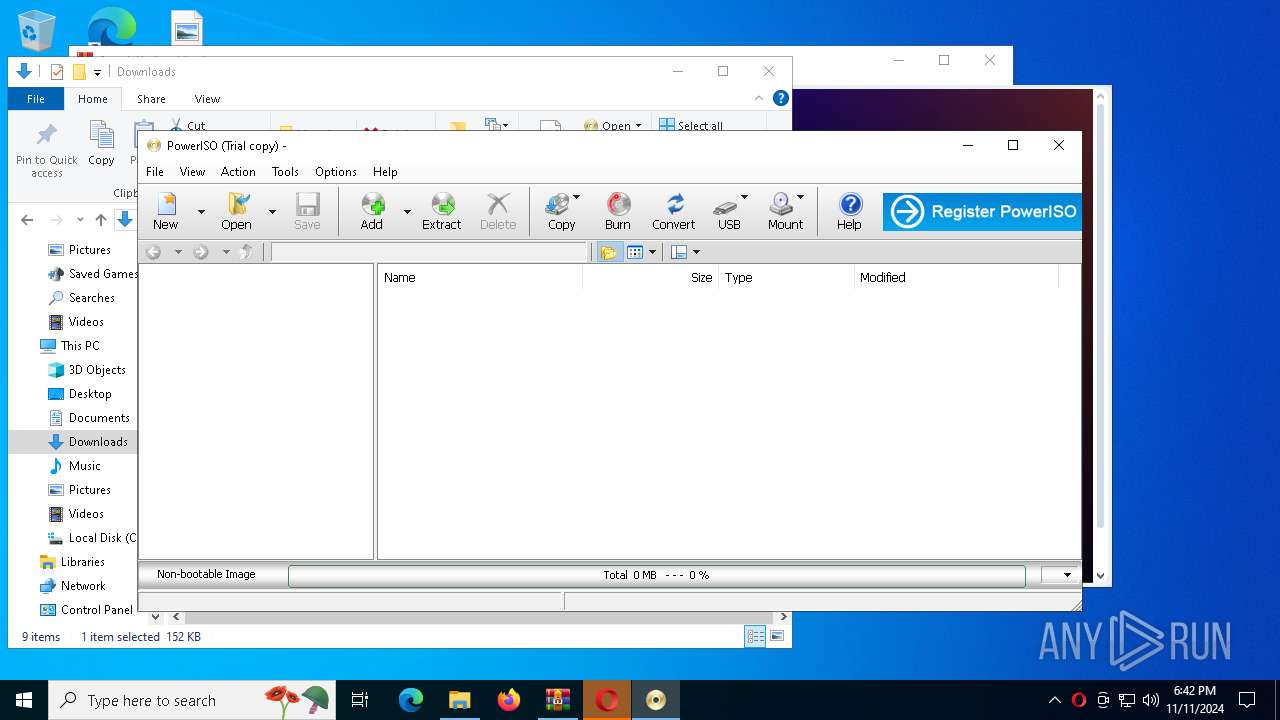Click the Copy disc toolbar icon
This screenshot has width=1280, height=720.
[x=562, y=211]
